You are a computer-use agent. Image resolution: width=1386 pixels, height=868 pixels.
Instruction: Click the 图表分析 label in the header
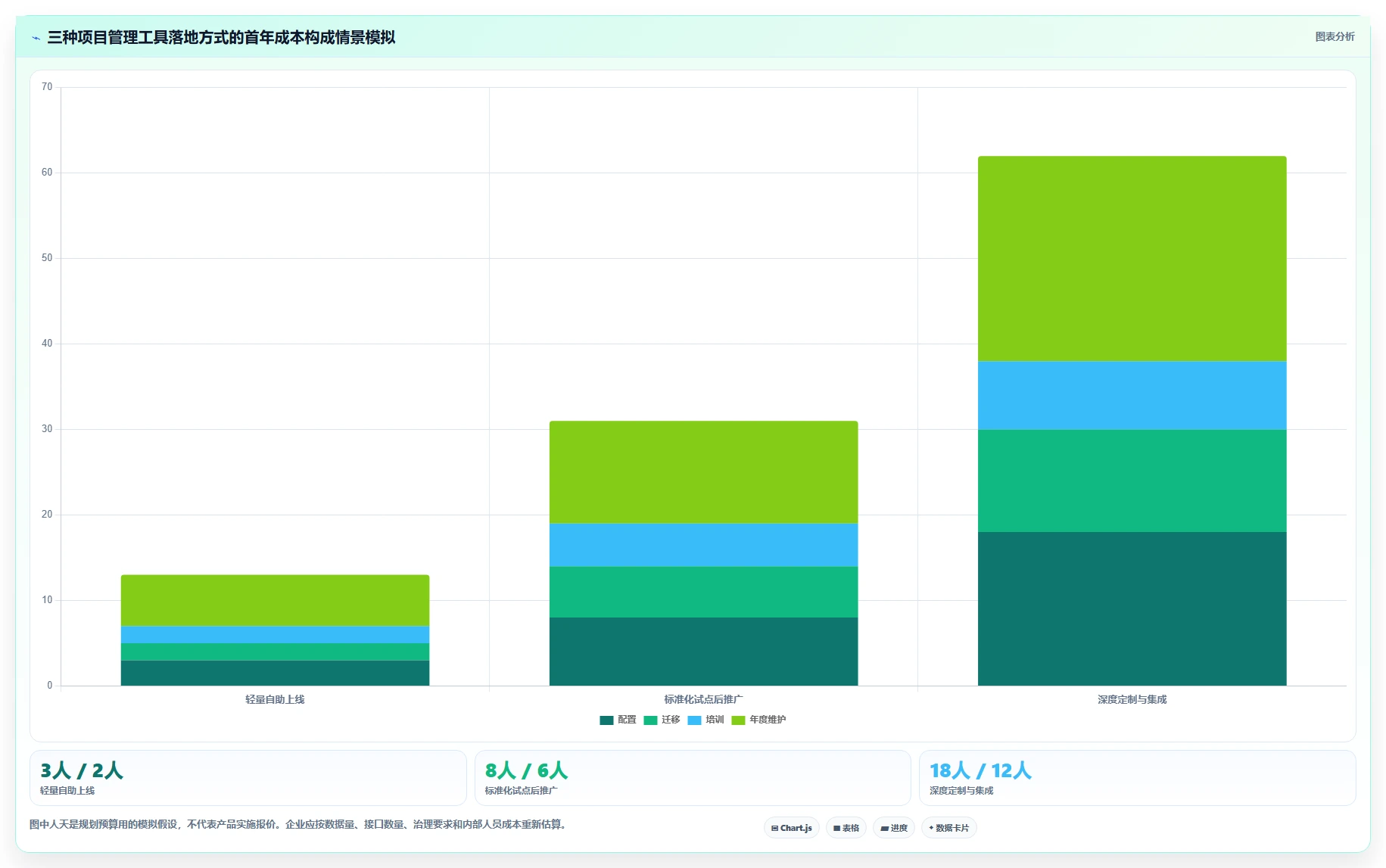point(1335,36)
